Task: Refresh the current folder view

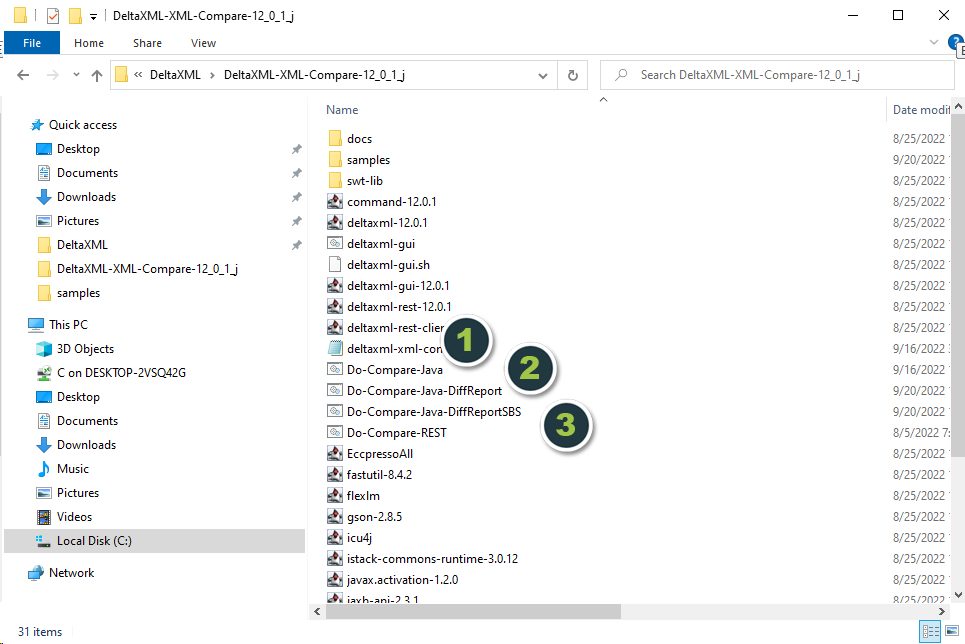Action: coord(572,75)
